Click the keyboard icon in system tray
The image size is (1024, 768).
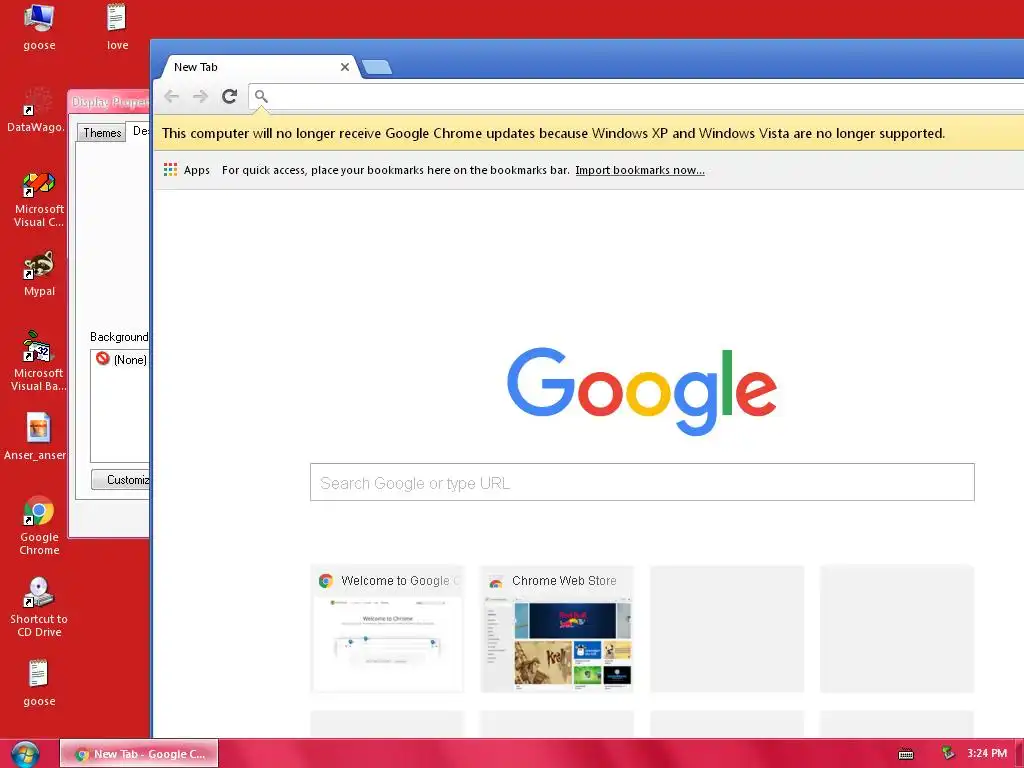[906, 754]
